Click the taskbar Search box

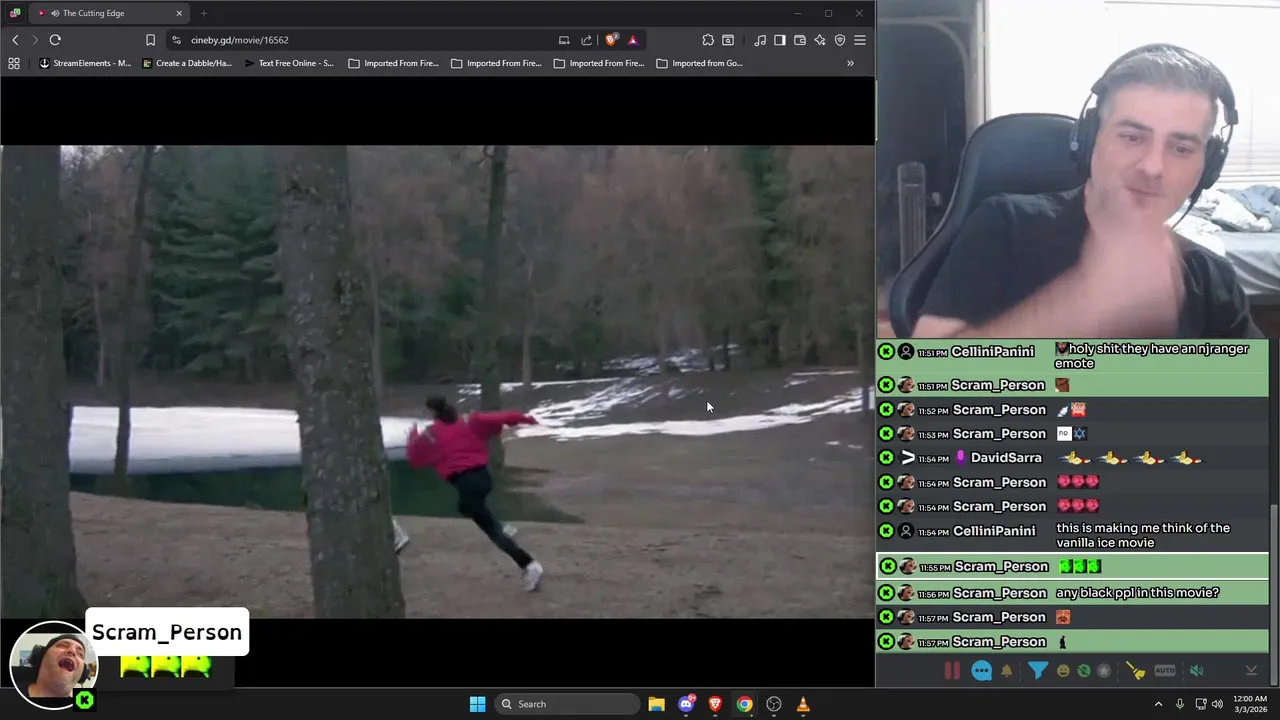(x=567, y=704)
